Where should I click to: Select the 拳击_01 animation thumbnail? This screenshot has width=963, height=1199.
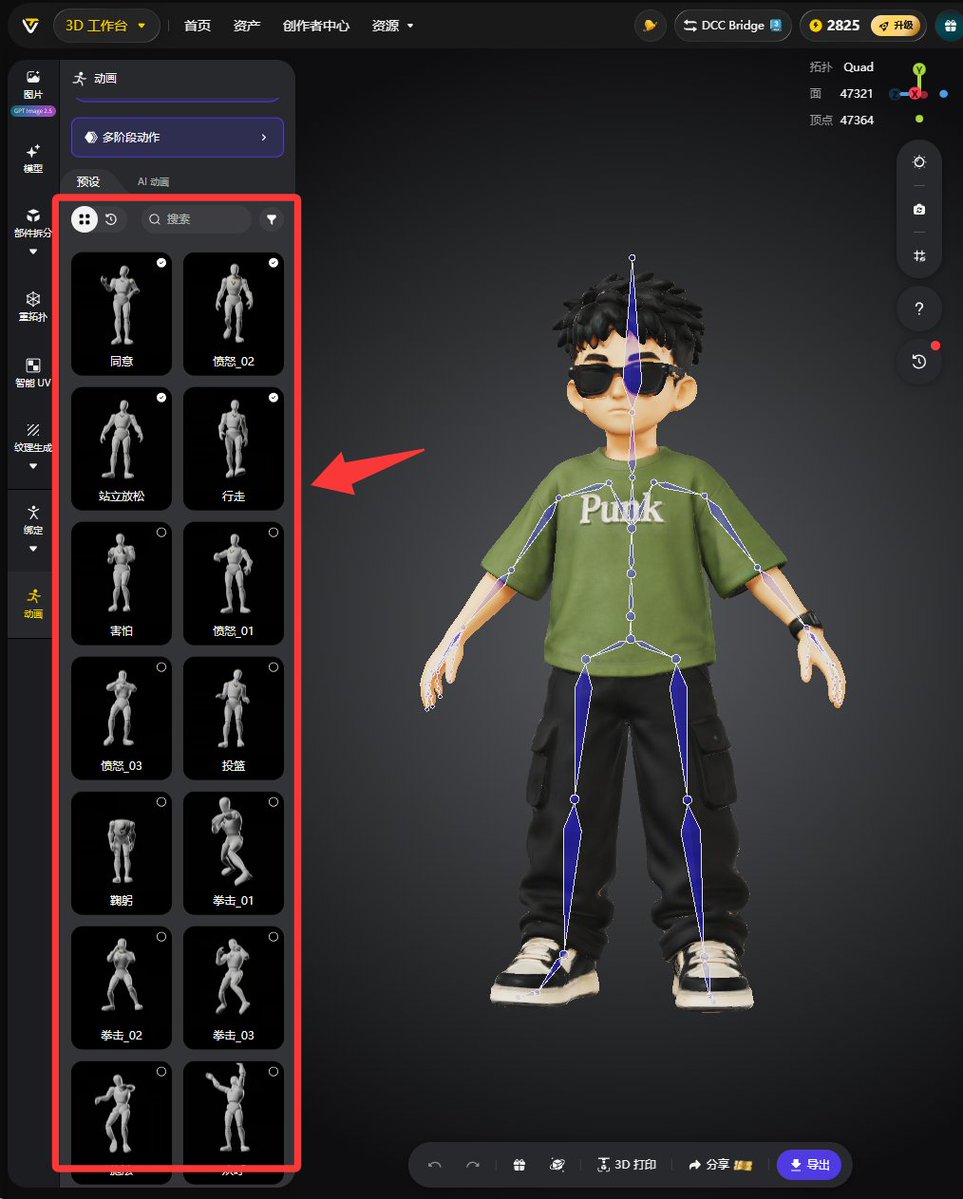(233, 853)
